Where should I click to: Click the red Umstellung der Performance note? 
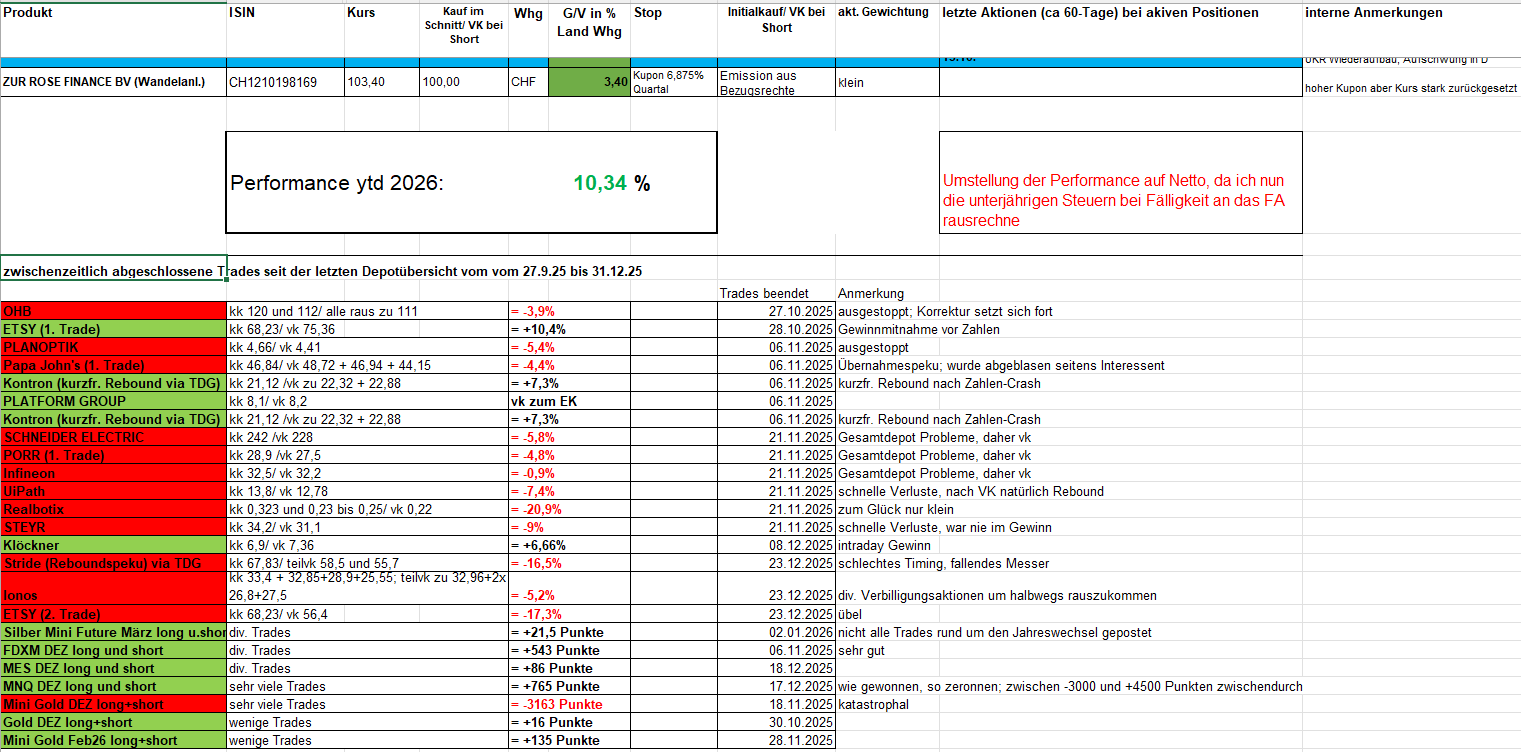pyautogui.click(x=1120, y=200)
